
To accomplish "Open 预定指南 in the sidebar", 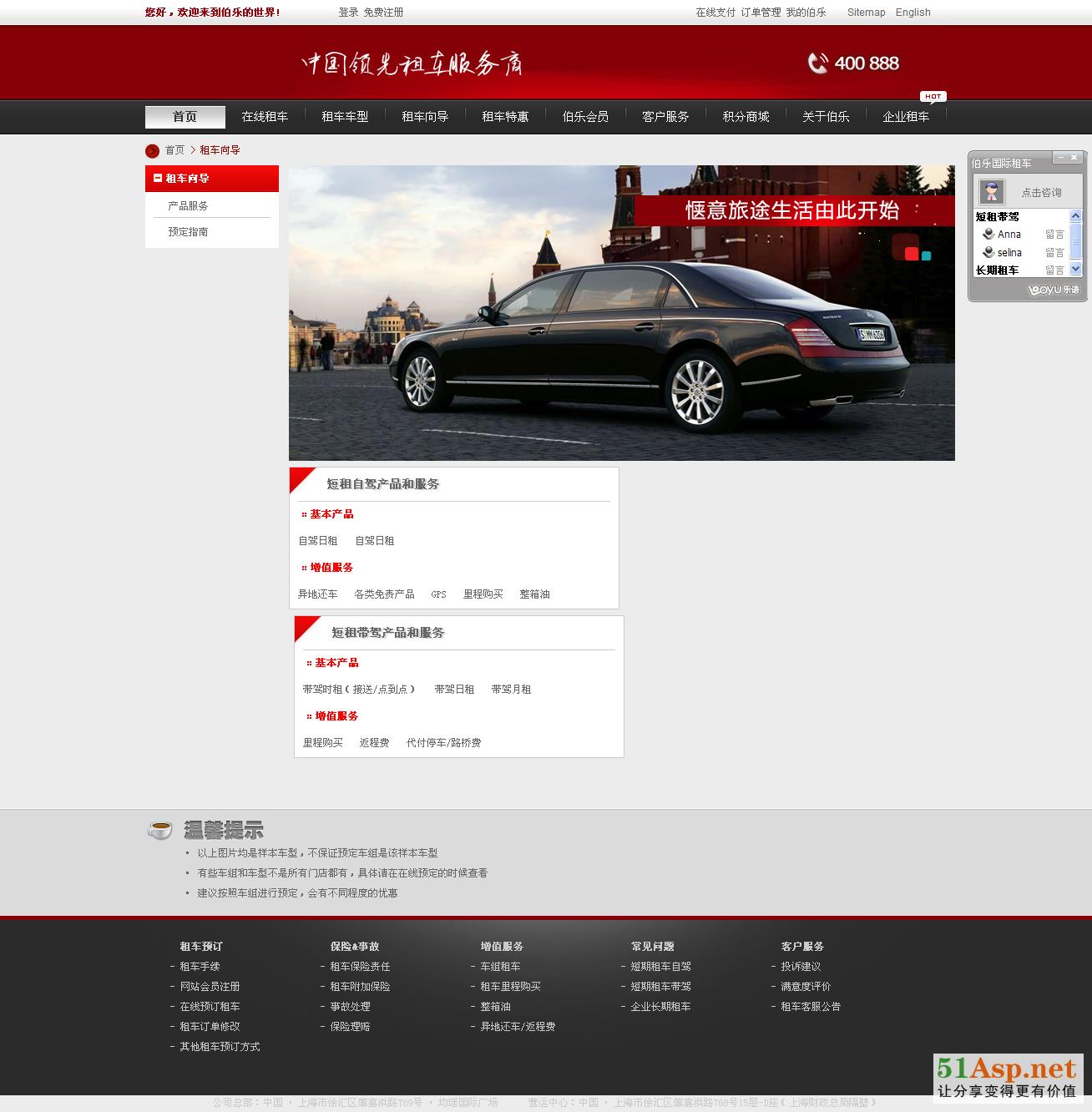I will coord(188,232).
